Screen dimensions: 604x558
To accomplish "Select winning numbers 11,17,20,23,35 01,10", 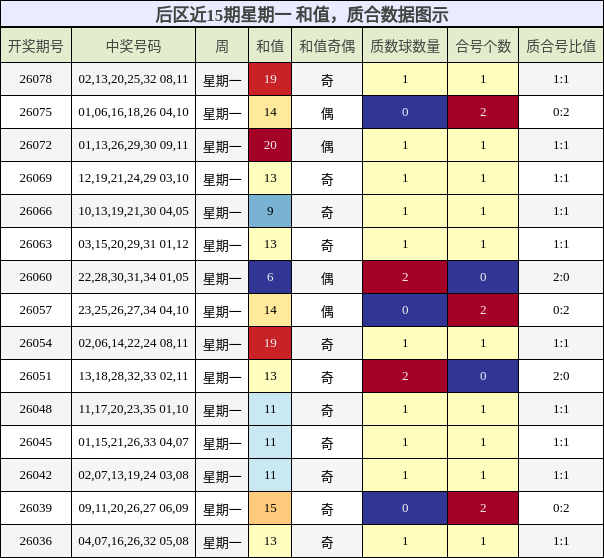I will [133, 409].
